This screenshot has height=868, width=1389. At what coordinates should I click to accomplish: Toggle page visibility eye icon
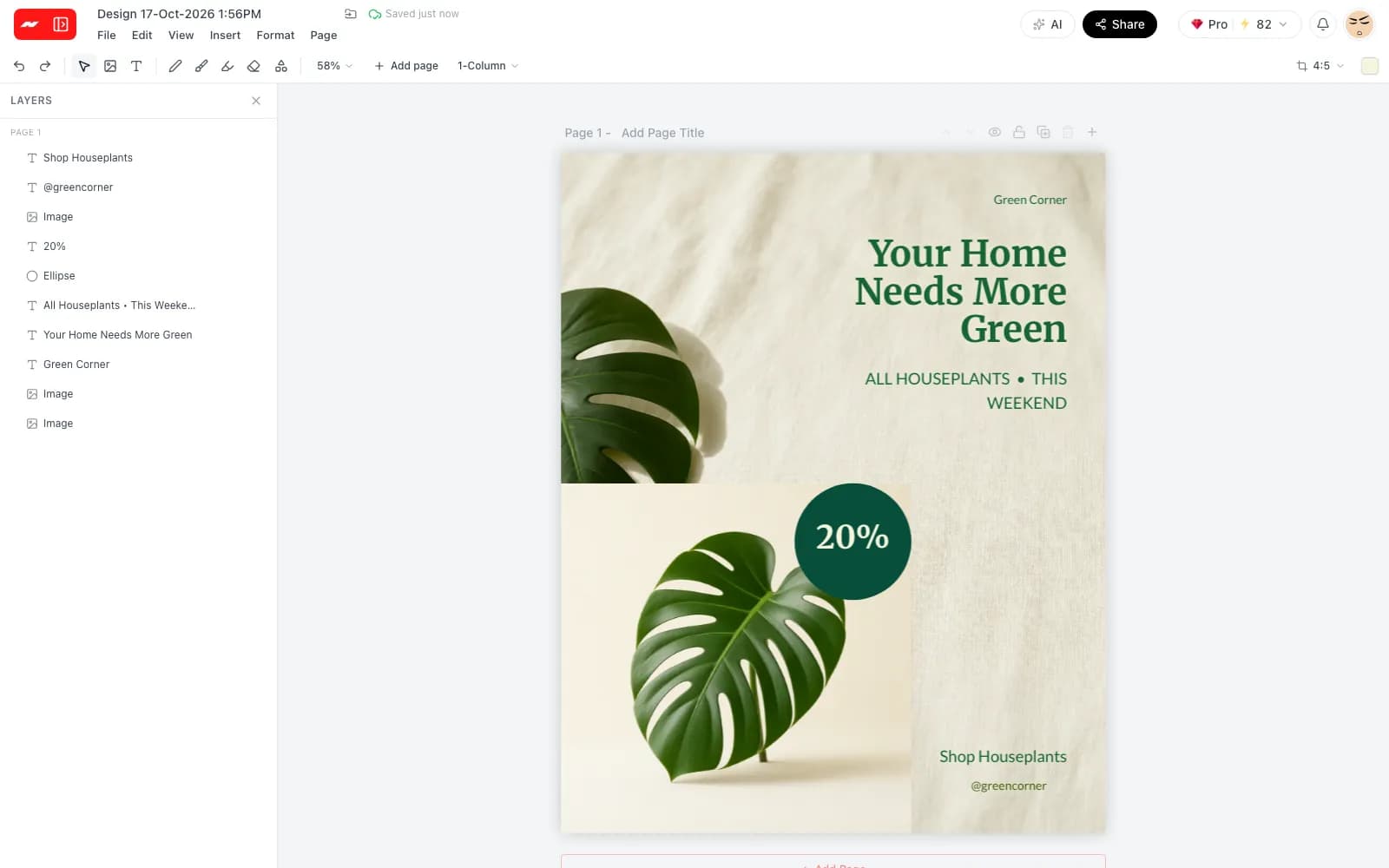(x=995, y=132)
